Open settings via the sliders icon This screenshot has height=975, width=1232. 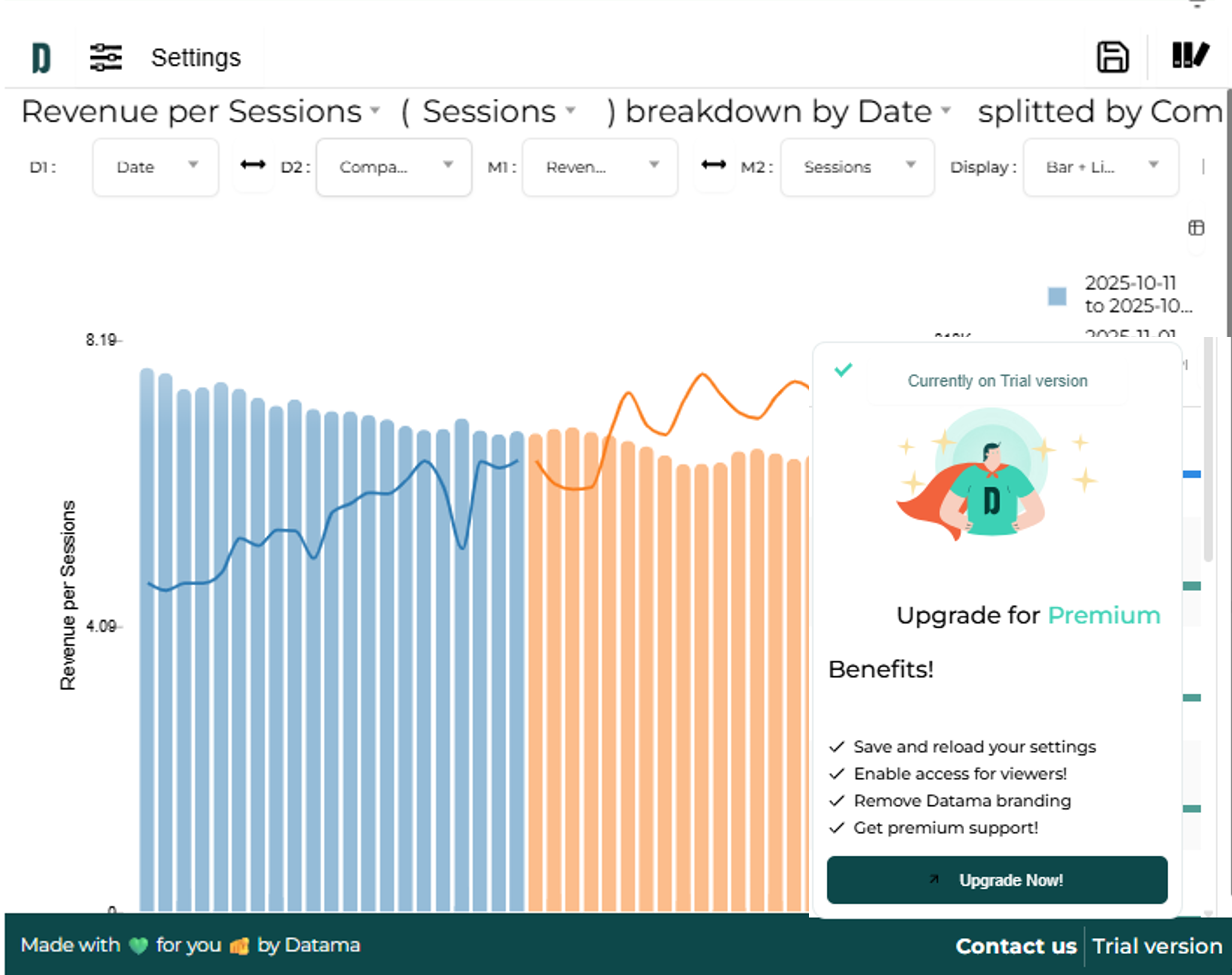pos(106,58)
